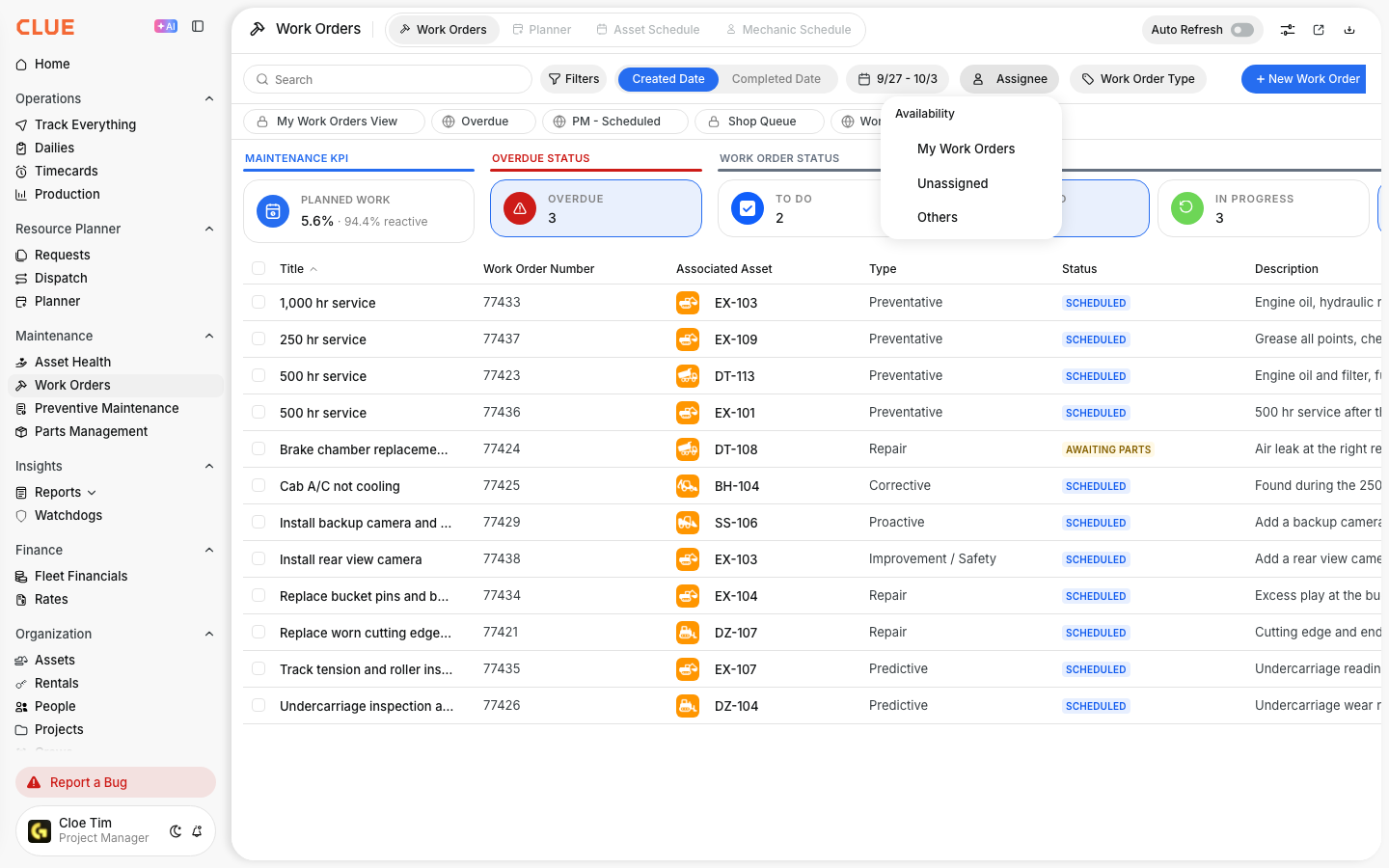Select the 1,000 hr service row checkbox
Viewport: 1389px width, 868px height.
click(x=259, y=302)
